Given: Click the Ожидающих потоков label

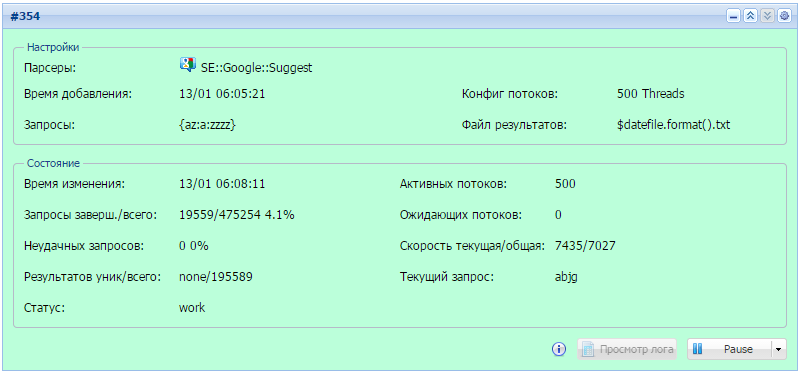Looking at the screenshot, I should click(461, 215).
